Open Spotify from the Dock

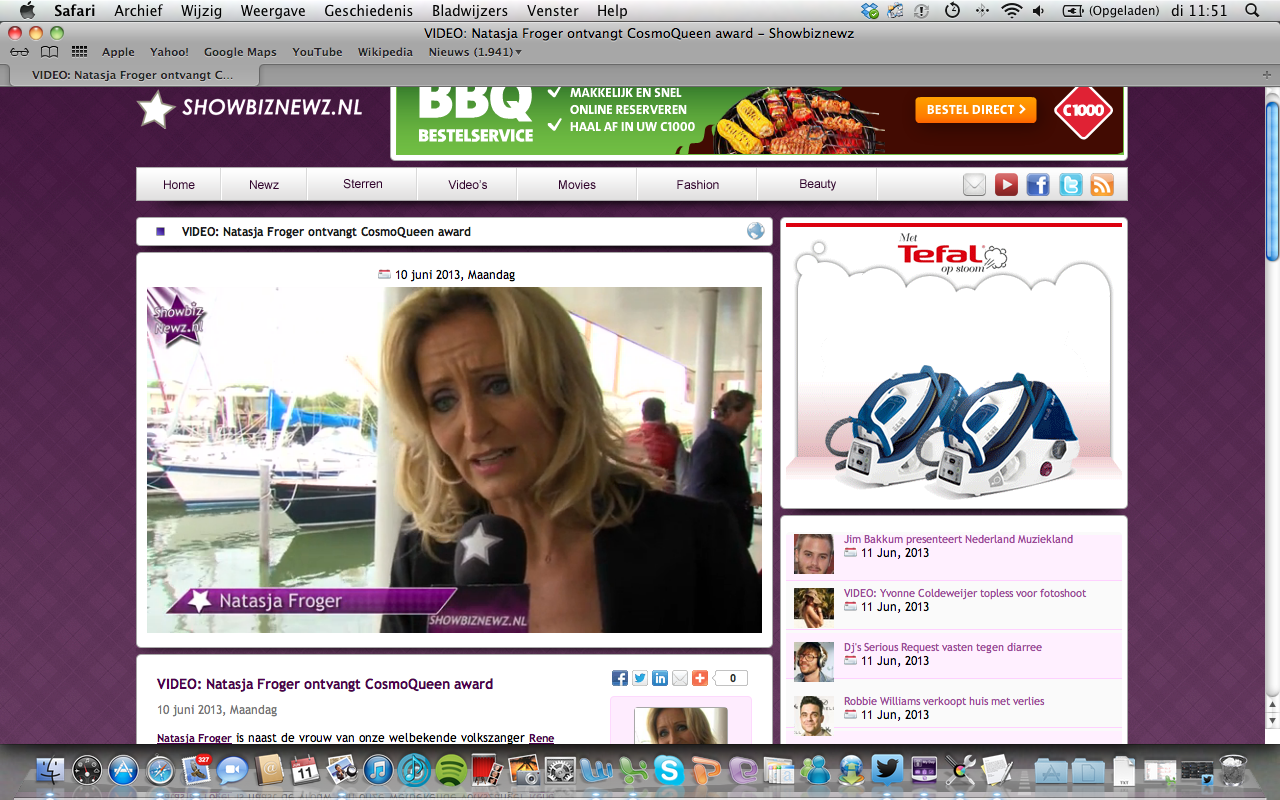coord(450,770)
